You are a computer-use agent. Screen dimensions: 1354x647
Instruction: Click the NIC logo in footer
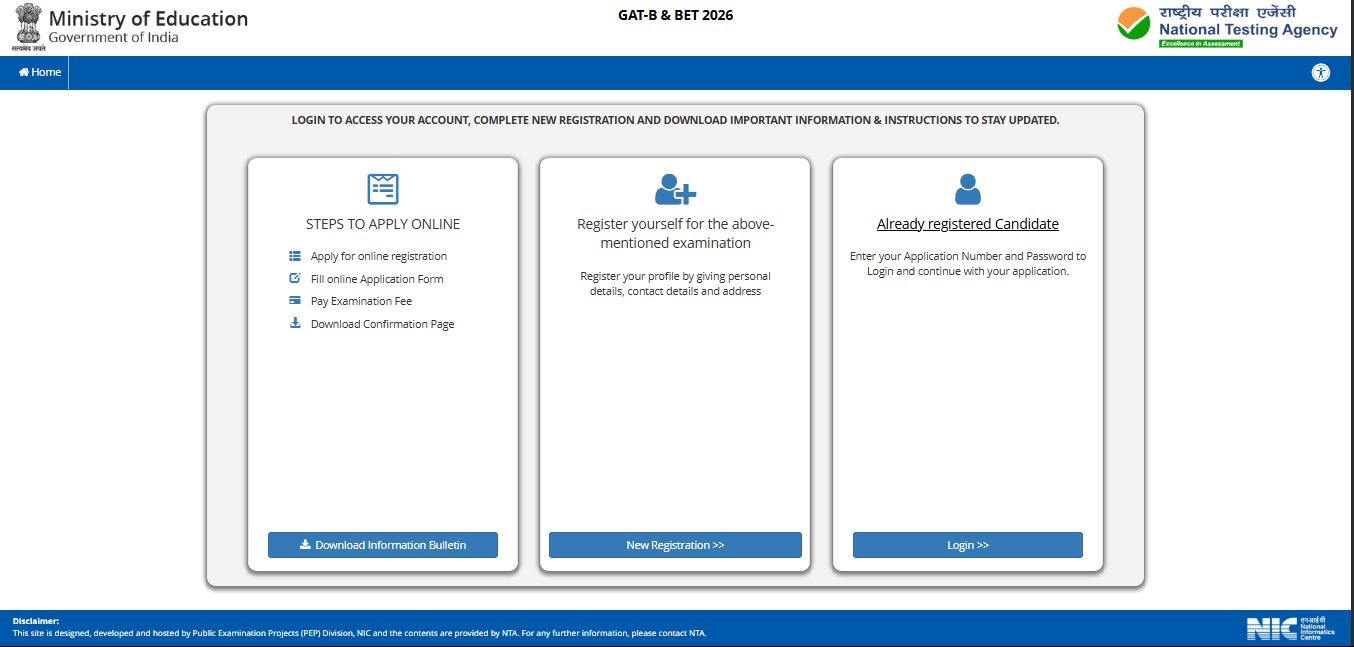(x=1290, y=628)
